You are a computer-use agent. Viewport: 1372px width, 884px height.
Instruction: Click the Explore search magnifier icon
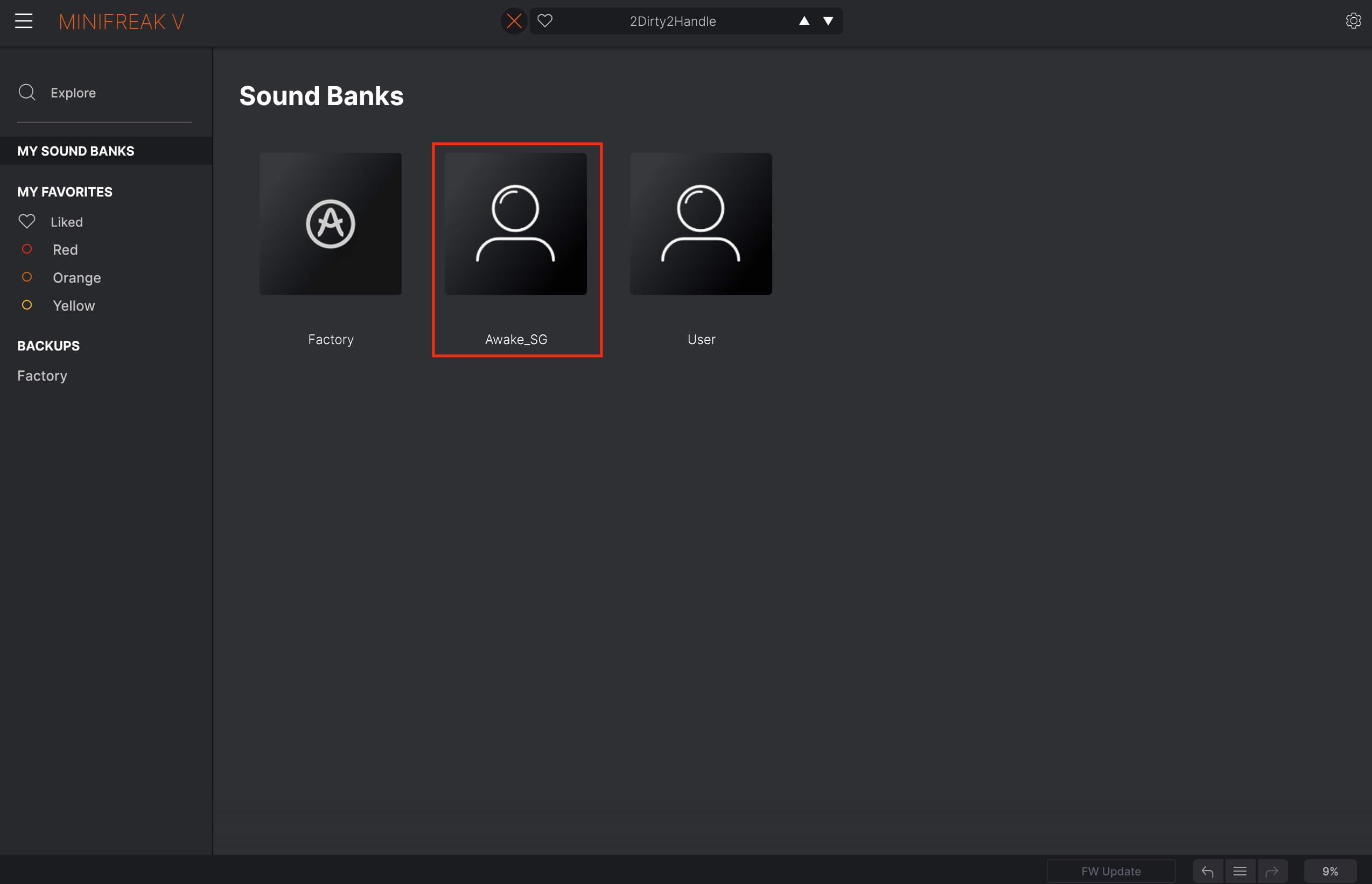(27, 92)
